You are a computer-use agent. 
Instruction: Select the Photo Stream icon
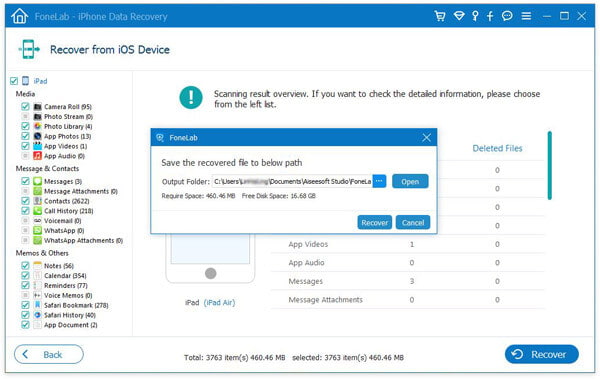click(x=37, y=116)
